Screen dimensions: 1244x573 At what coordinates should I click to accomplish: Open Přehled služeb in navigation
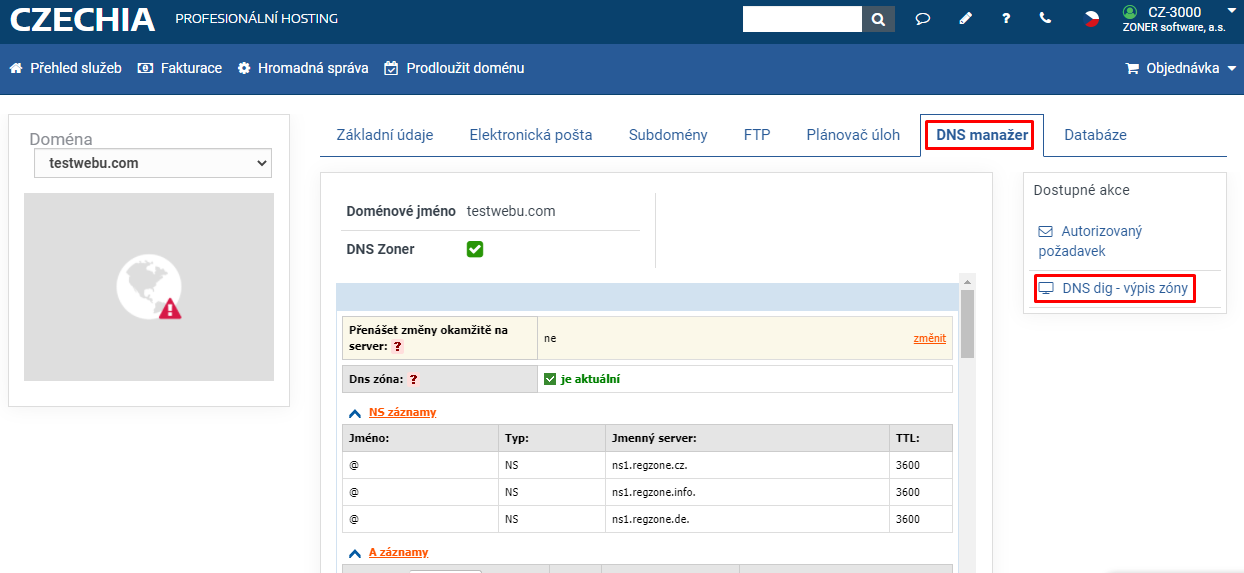[66, 69]
